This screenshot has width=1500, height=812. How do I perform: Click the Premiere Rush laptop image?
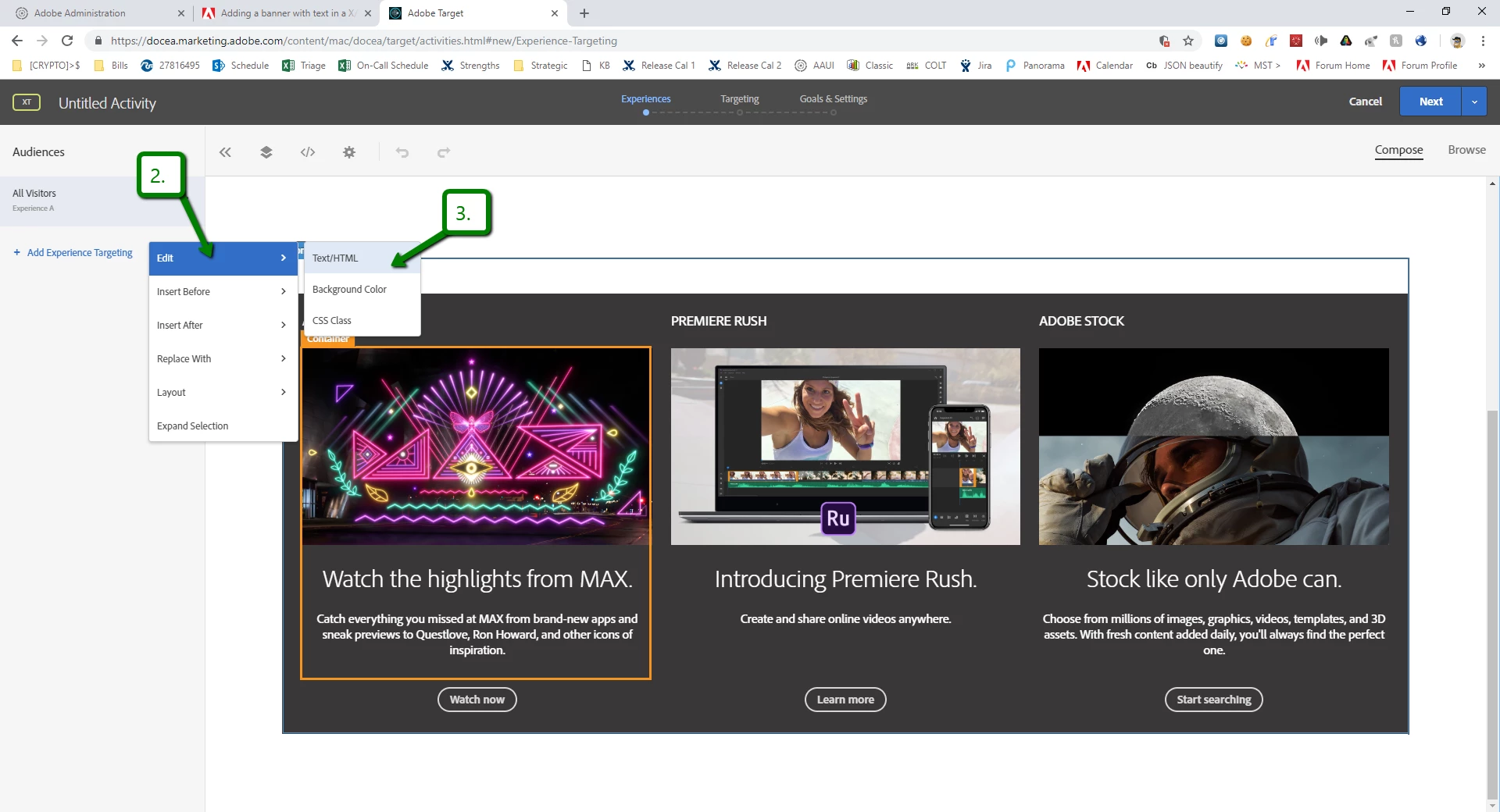pos(845,447)
